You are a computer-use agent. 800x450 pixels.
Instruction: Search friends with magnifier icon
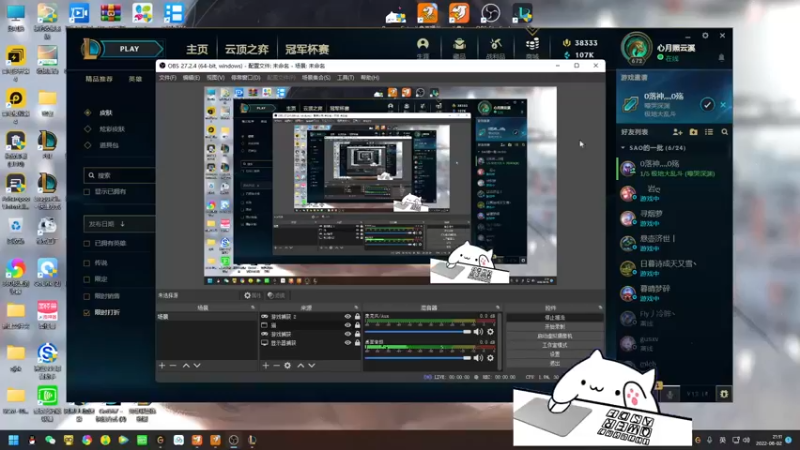pos(724,132)
